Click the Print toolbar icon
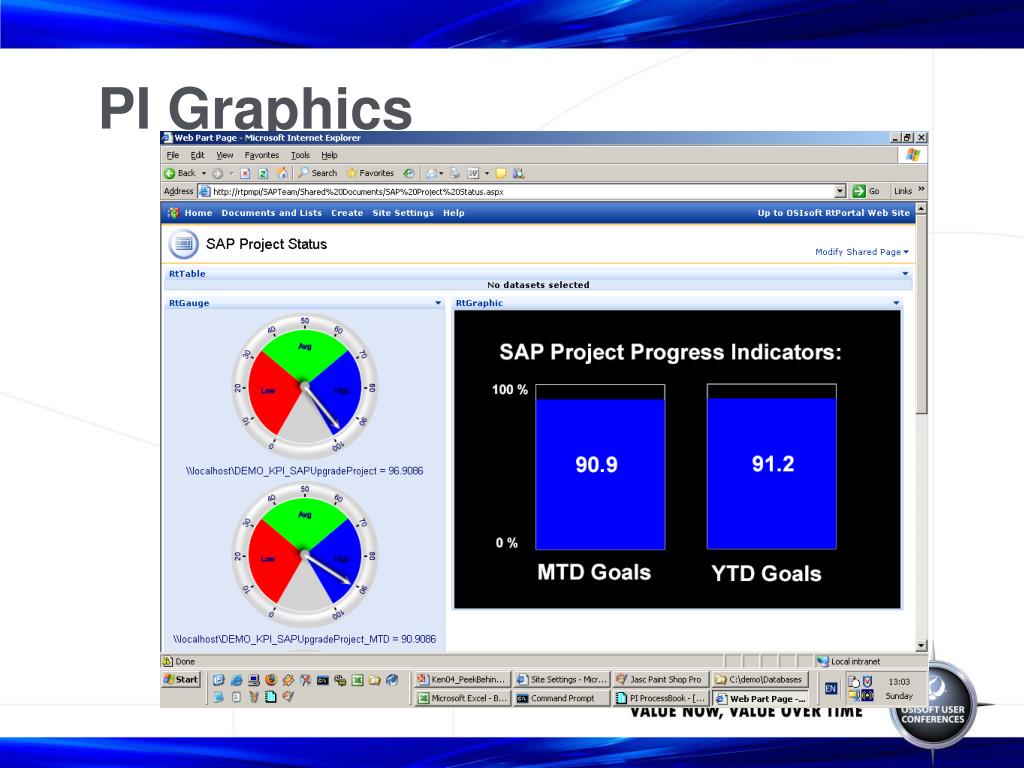The image size is (1024, 768). pos(455,173)
